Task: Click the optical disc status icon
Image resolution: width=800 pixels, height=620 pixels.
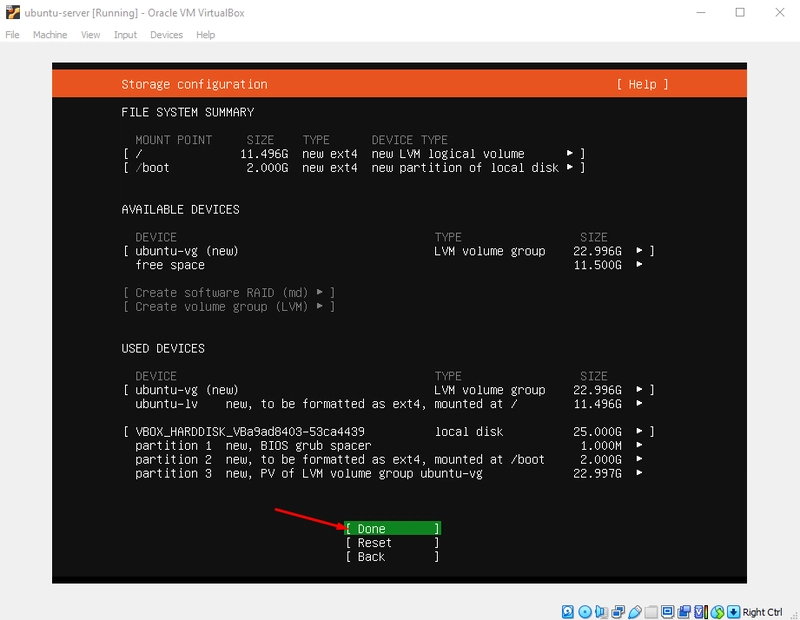Action: [x=585, y=612]
